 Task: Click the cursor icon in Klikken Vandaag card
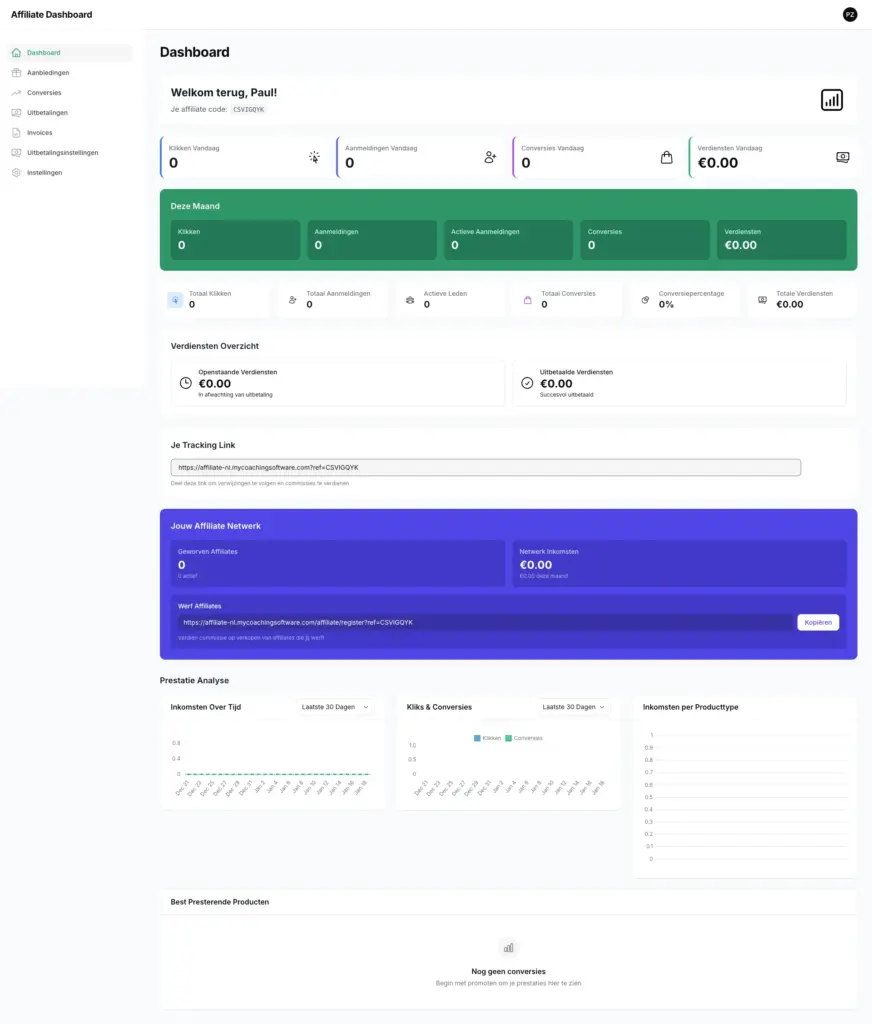pos(314,157)
